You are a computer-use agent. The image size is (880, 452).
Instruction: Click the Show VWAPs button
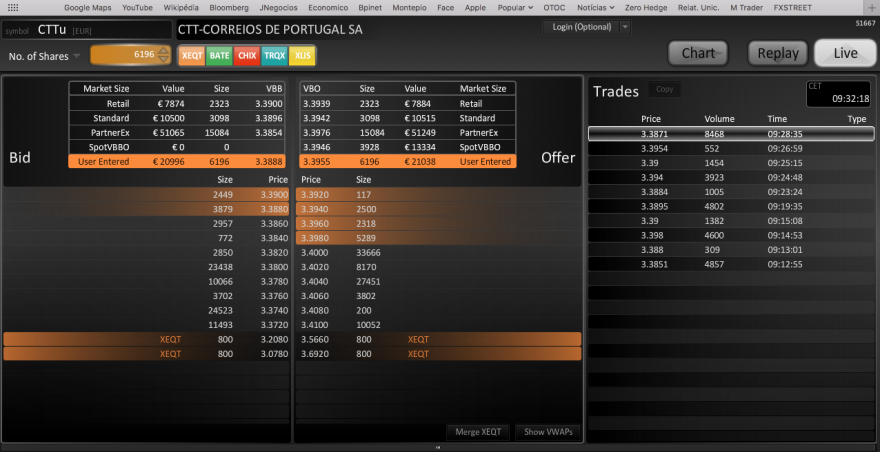(x=547, y=432)
